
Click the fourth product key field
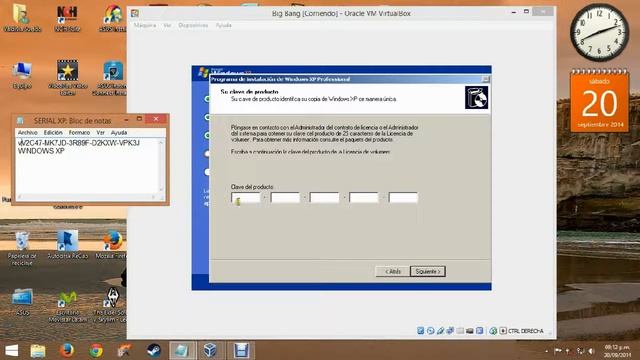click(x=364, y=198)
